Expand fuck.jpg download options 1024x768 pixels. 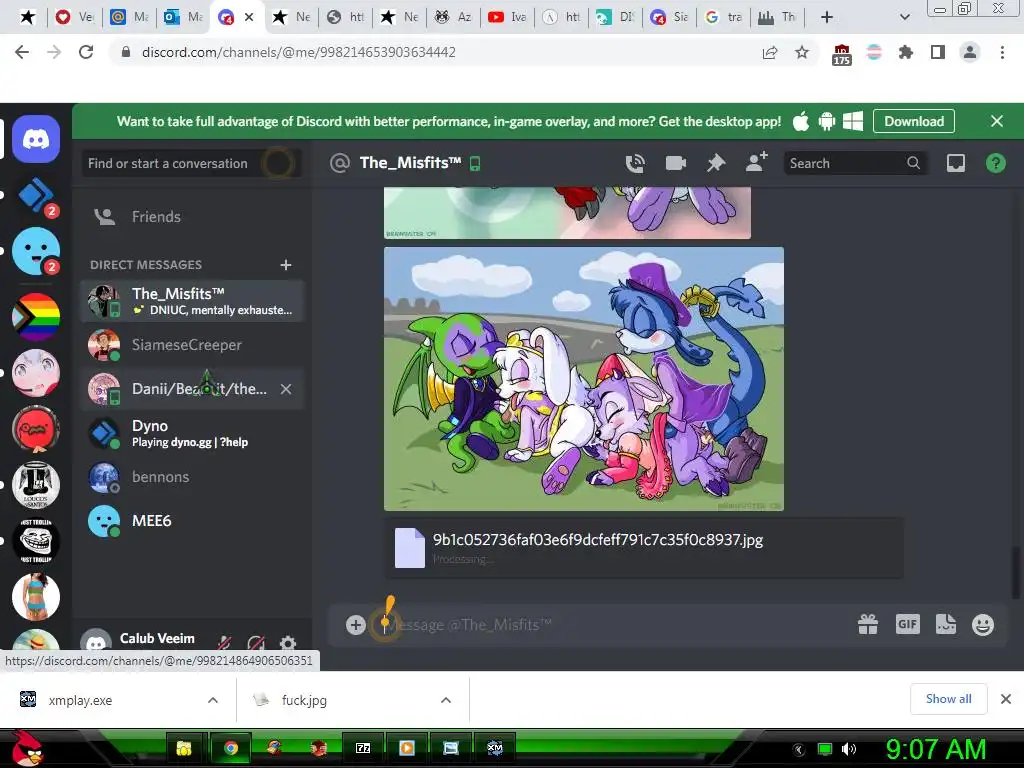445,700
